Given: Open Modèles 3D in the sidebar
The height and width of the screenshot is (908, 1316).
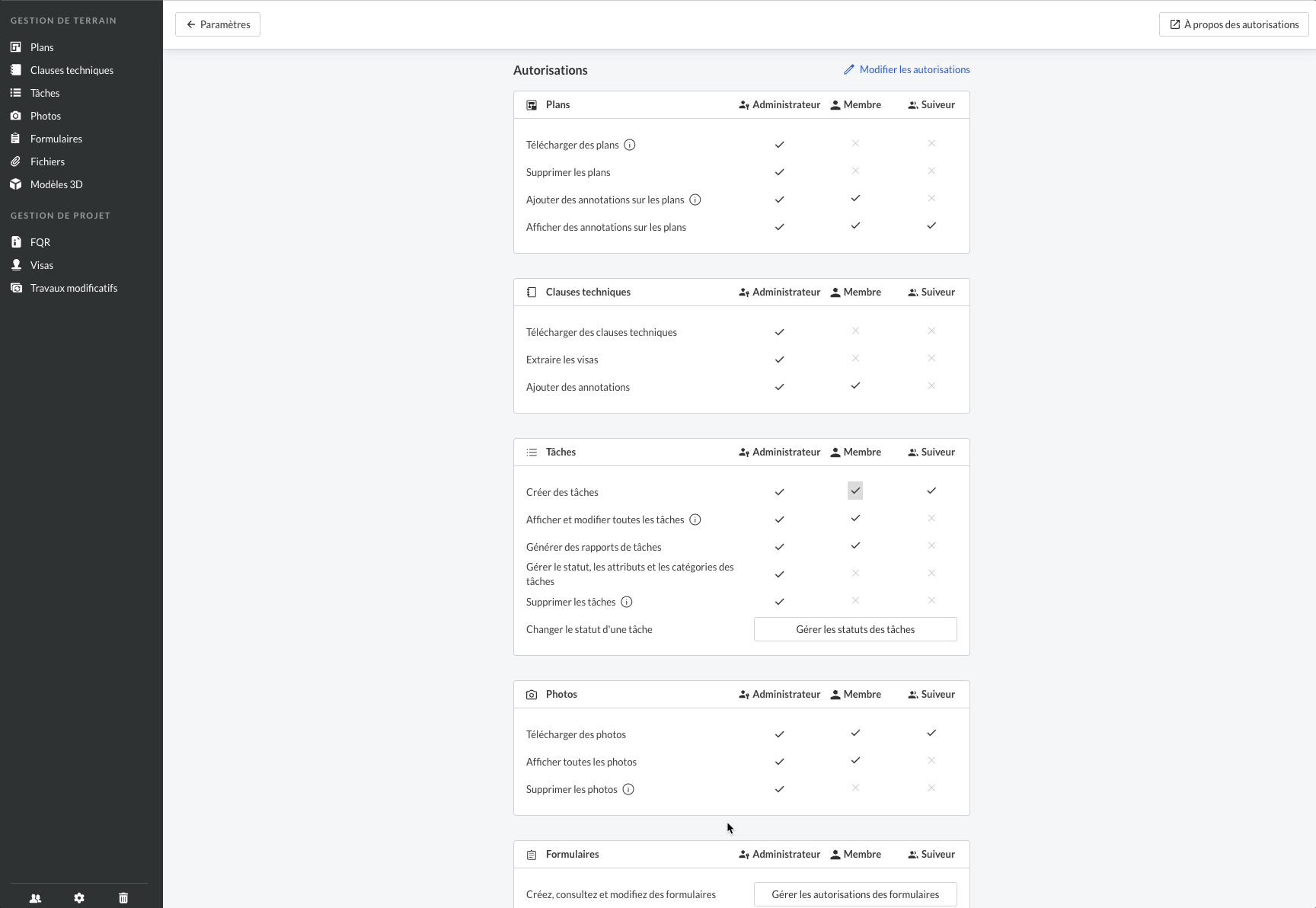Looking at the screenshot, I should click(x=56, y=184).
